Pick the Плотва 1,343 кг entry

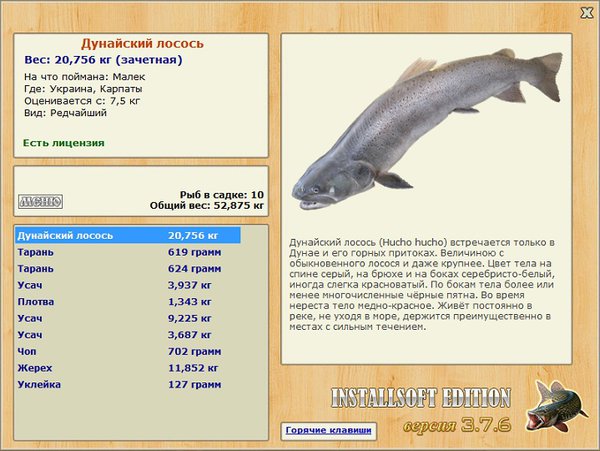coord(128,301)
